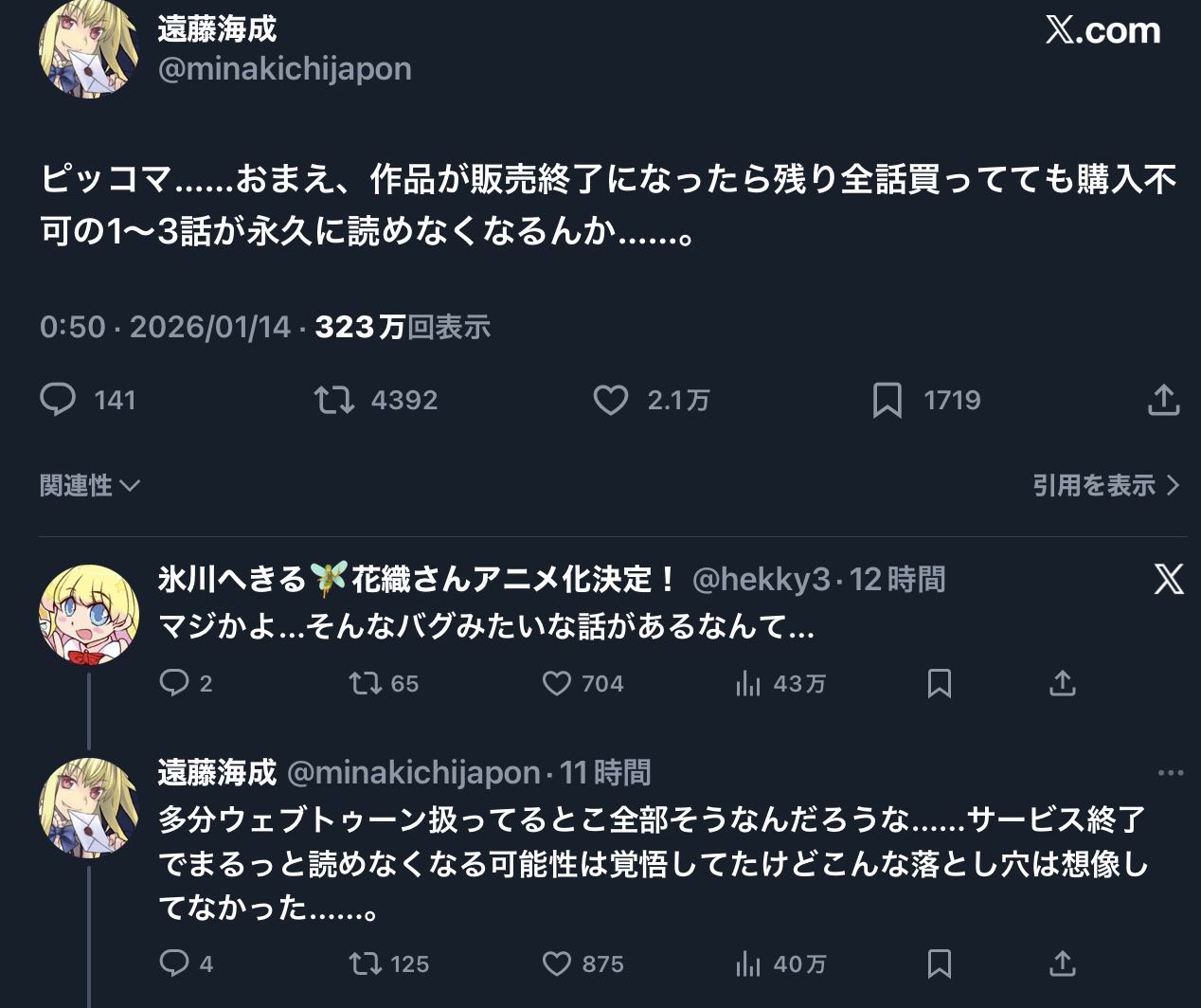View analytics of the @hekky3 reply, 43万
This screenshot has width=1201, height=1008.
[748, 683]
